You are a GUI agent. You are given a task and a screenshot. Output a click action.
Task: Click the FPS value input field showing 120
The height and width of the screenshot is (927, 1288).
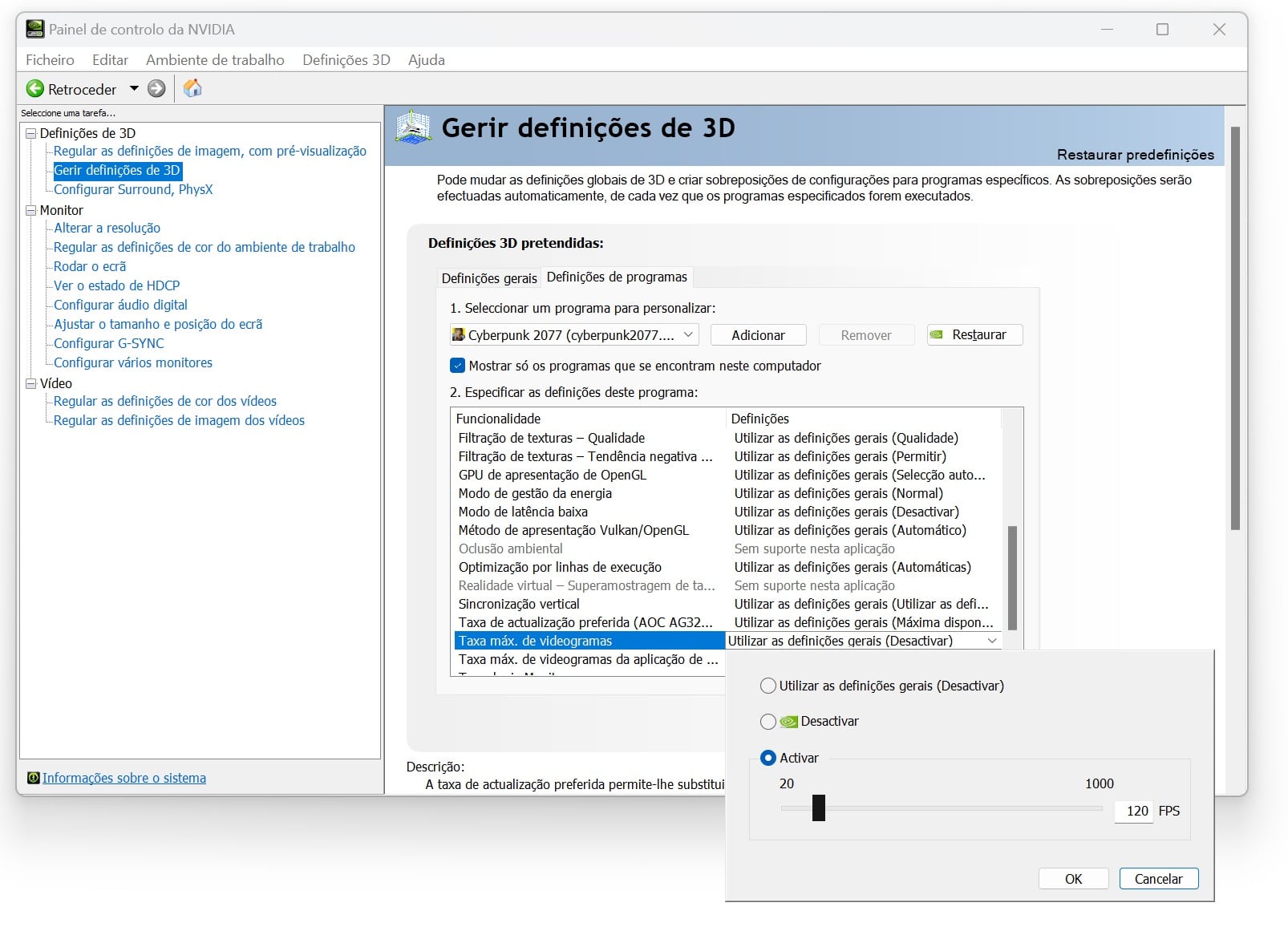click(x=1133, y=811)
